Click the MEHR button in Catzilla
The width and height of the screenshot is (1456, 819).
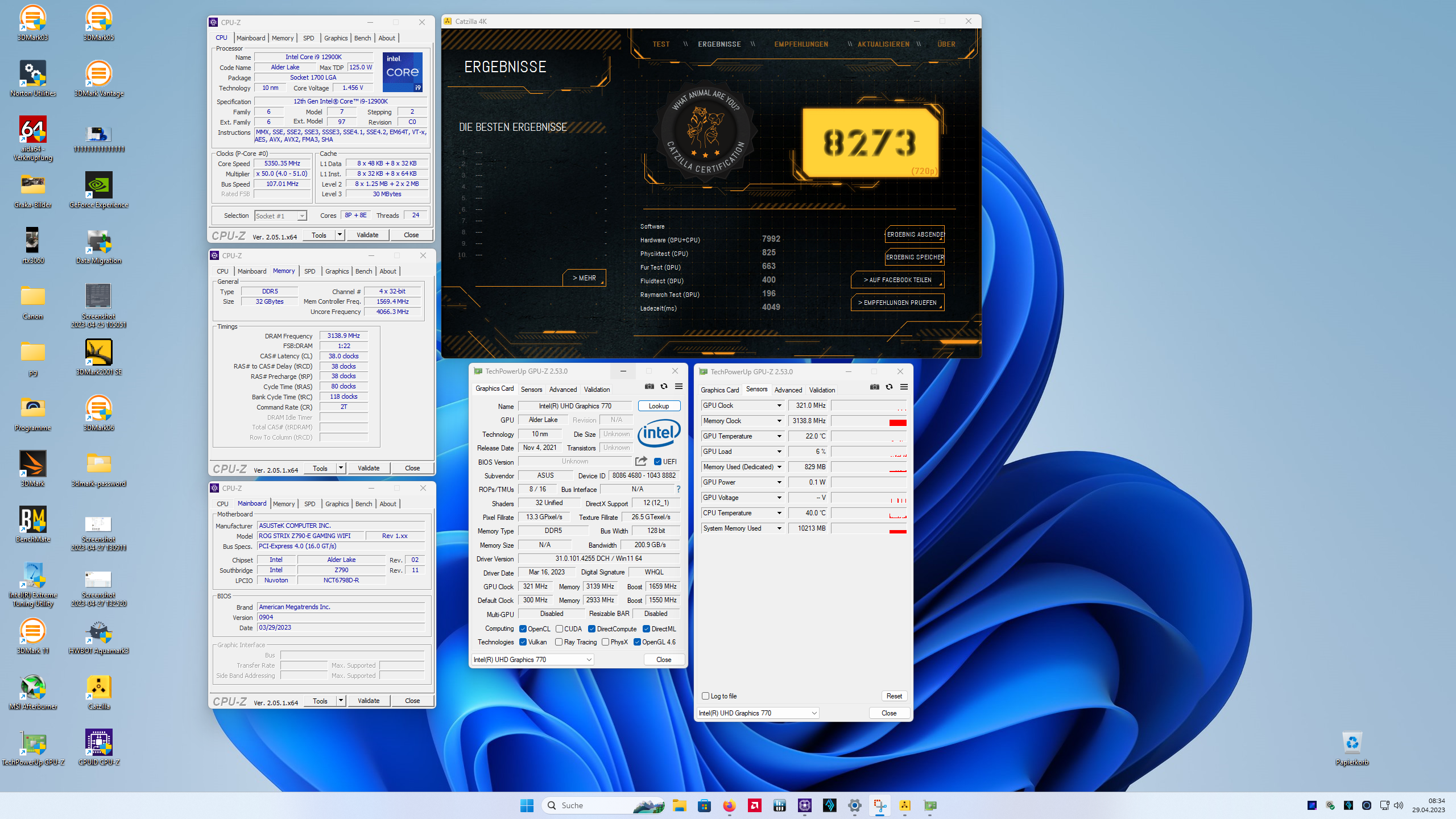click(584, 278)
